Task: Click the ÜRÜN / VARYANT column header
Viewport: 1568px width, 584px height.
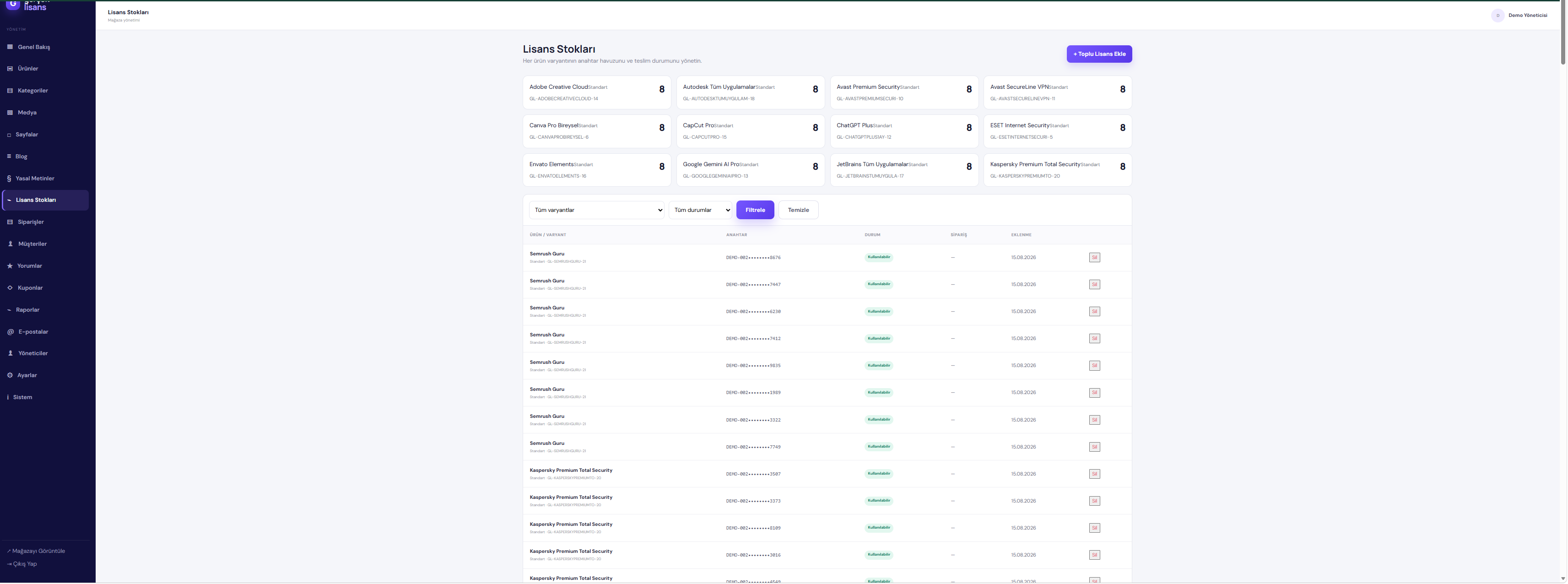Action: [548, 235]
